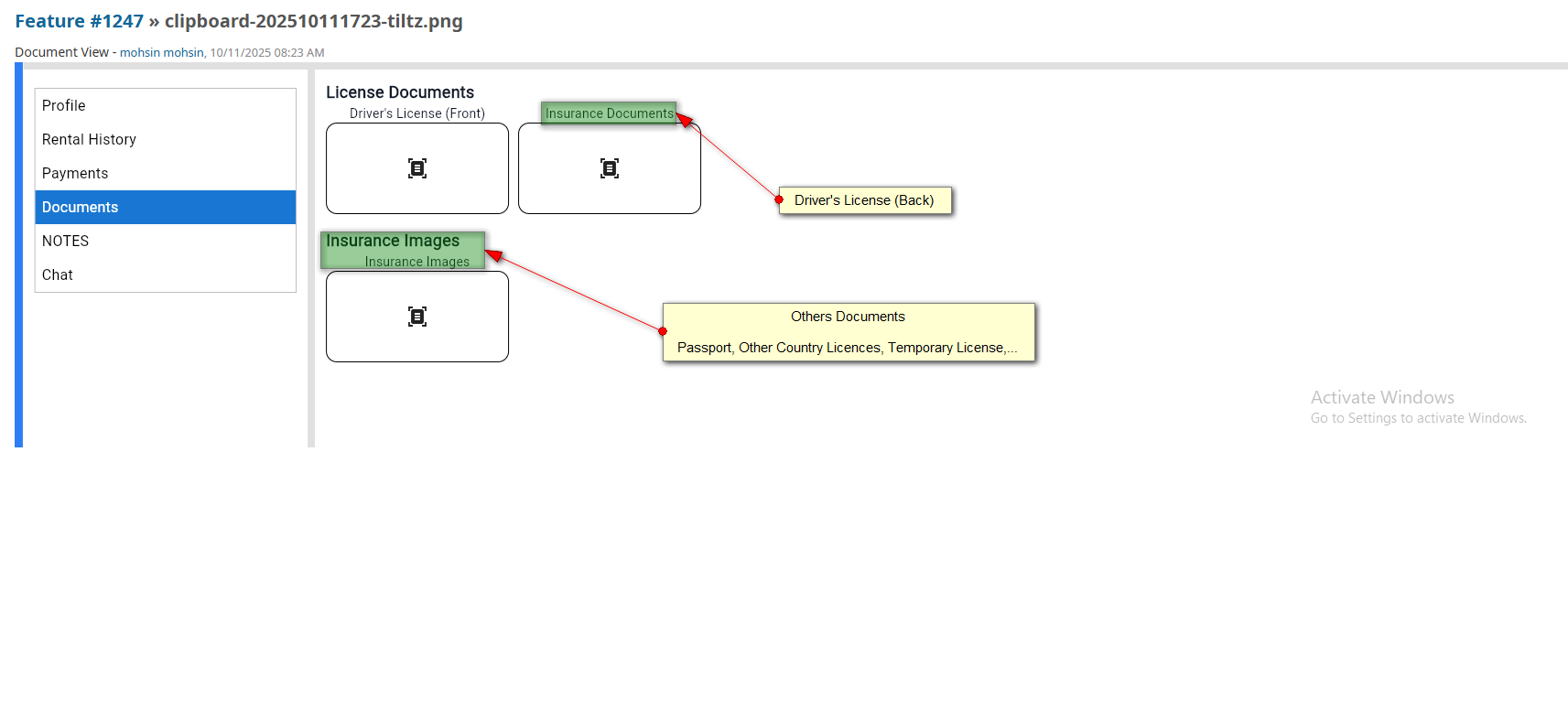Click the green-highlighted Insurance Images heading
The width and height of the screenshot is (1568, 710).
[394, 242]
